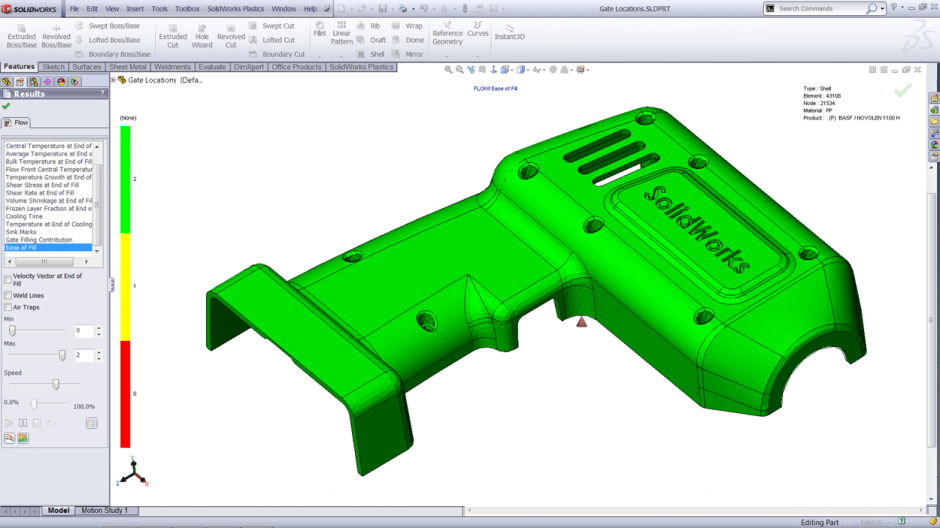Click the Max range slider handle
The height and width of the screenshot is (528, 940).
coord(62,355)
